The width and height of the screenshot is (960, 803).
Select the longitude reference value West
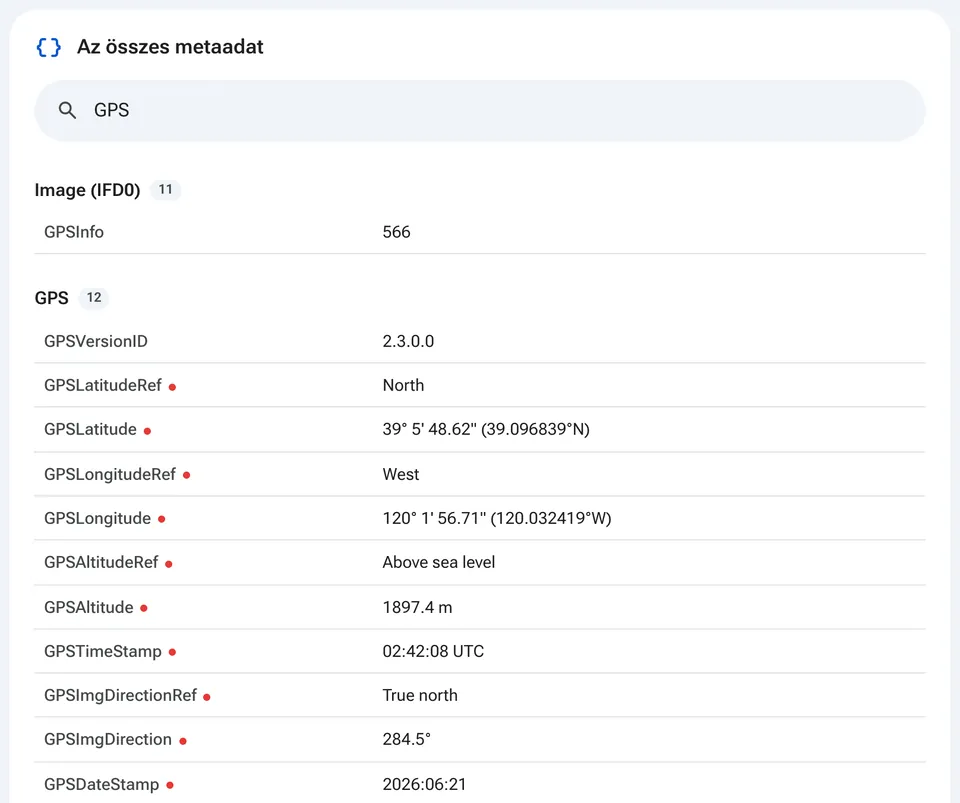(401, 475)
